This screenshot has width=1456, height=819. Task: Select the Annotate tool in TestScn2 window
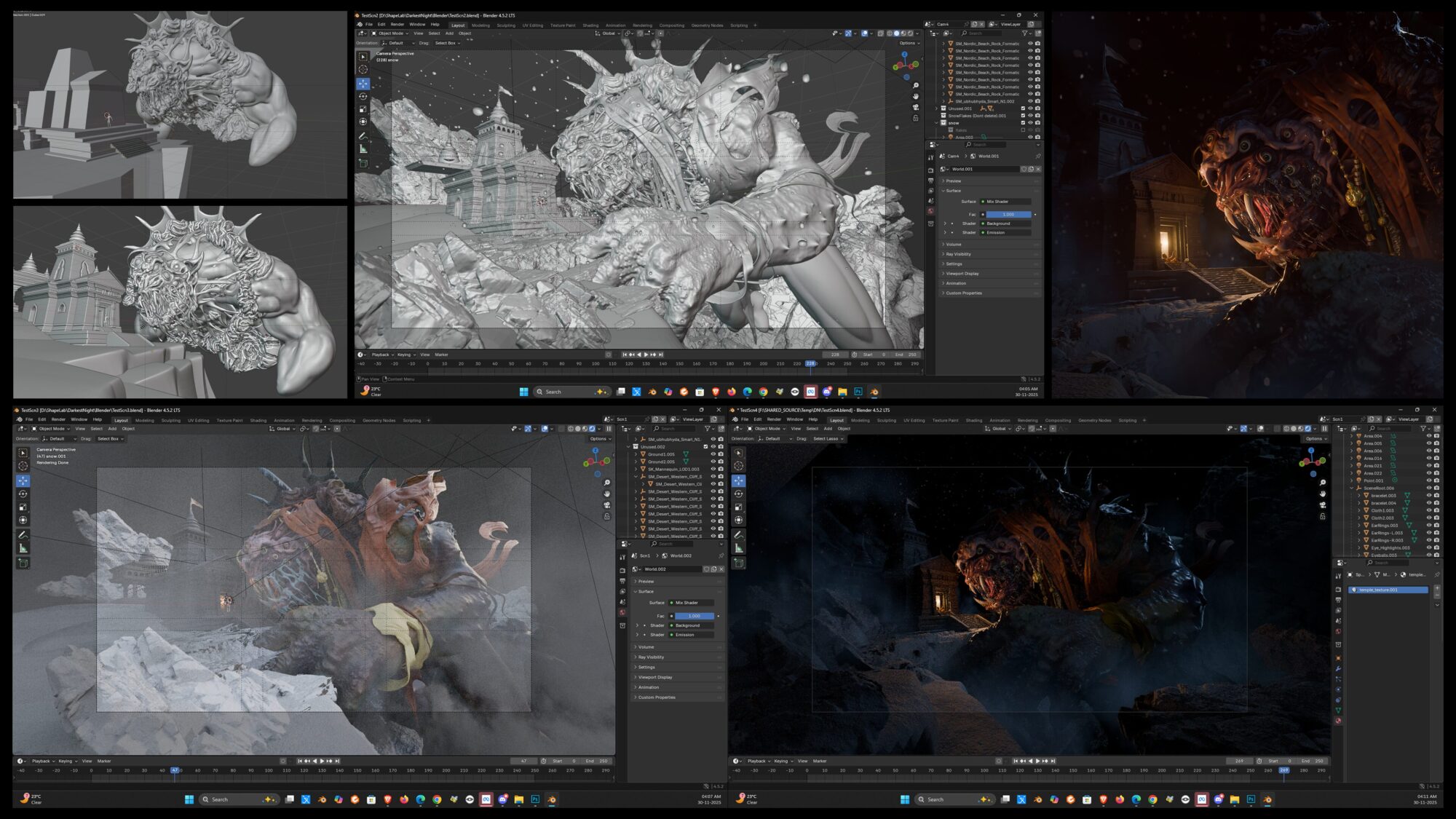(363, 136)
